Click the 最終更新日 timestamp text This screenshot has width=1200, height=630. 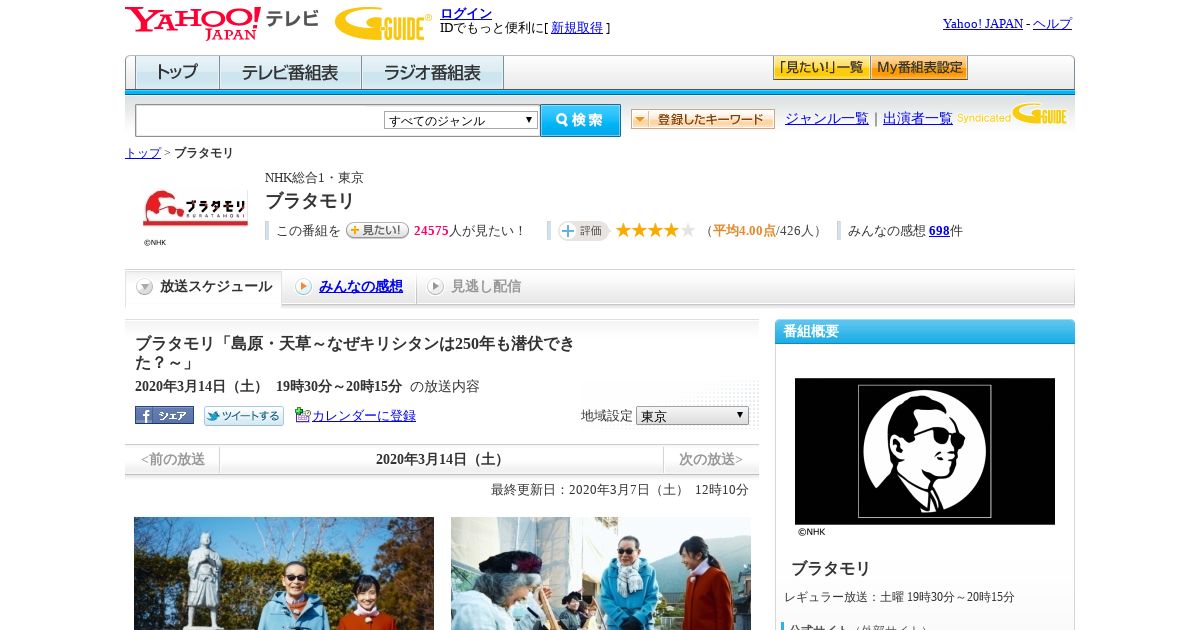619,489
